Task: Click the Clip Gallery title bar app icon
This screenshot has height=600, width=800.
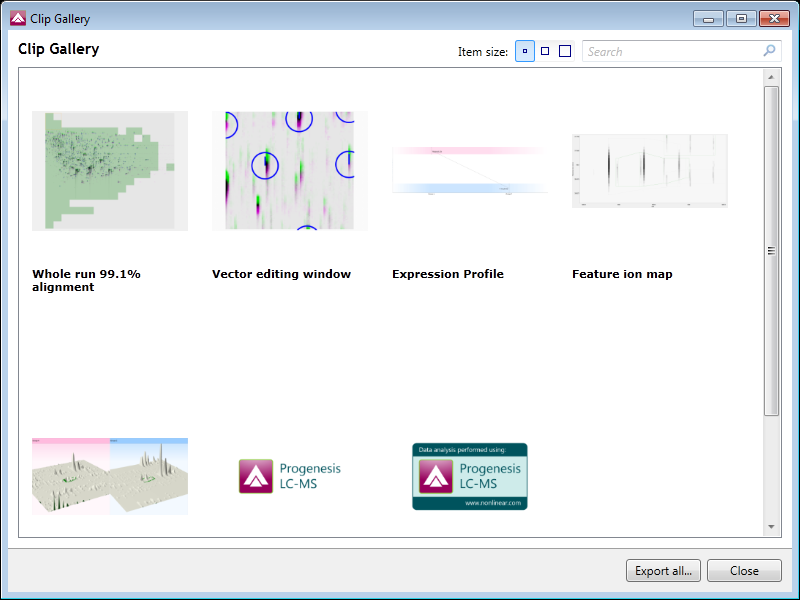Action: 18,18
